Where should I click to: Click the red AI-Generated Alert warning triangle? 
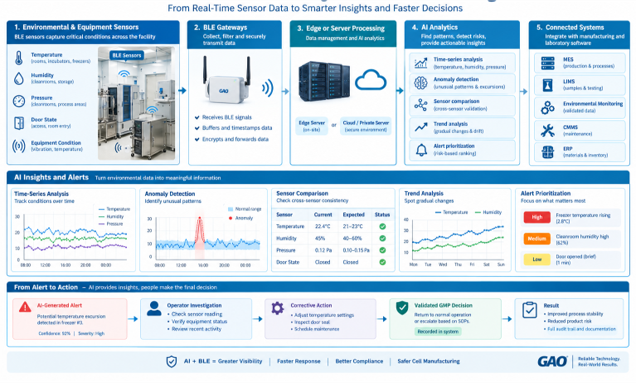click(25, 307)
